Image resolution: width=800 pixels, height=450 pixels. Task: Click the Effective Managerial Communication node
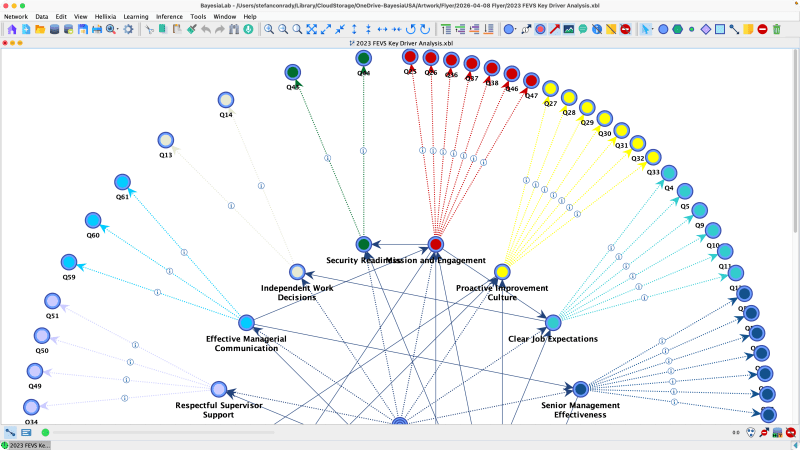(x=246, y=322)
